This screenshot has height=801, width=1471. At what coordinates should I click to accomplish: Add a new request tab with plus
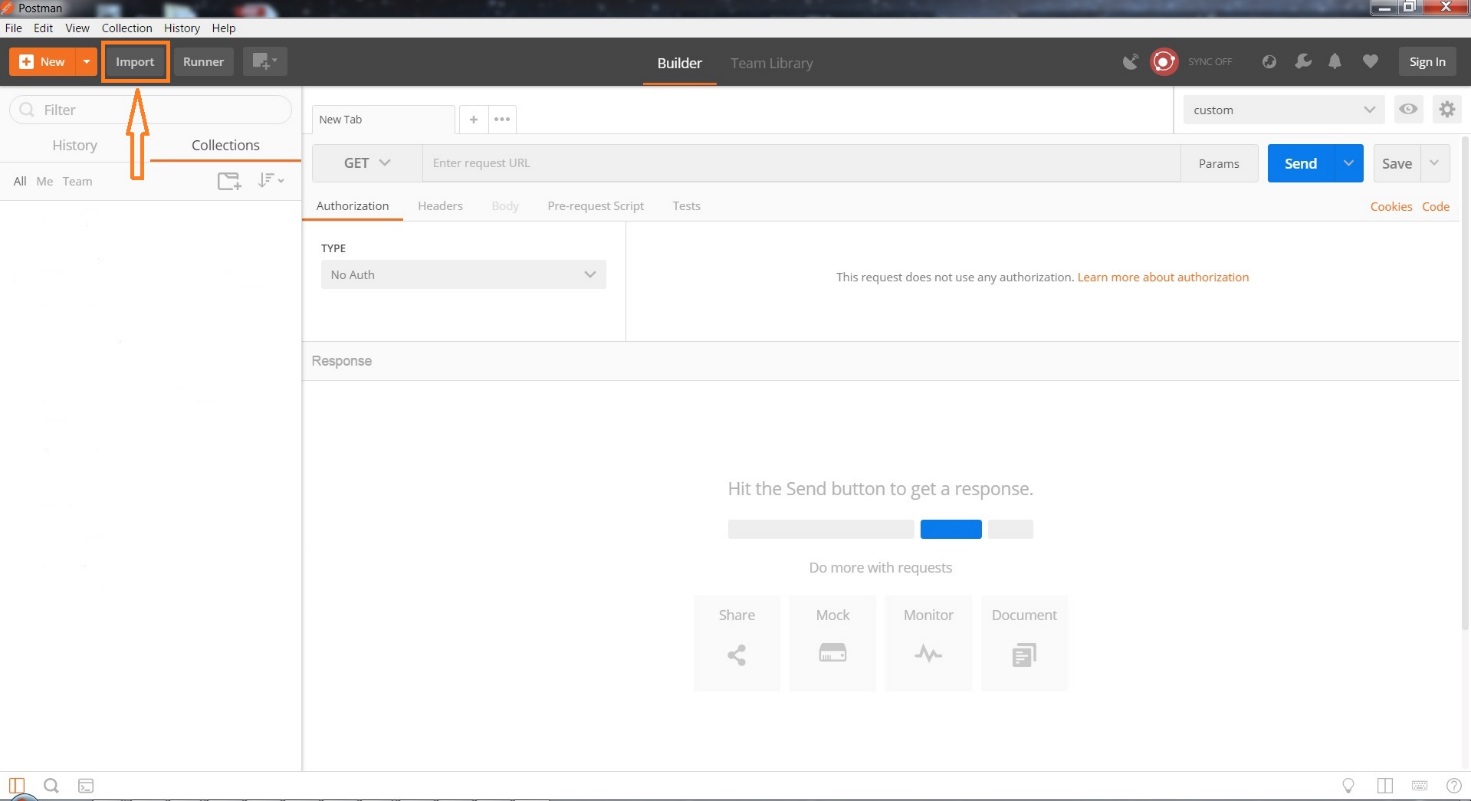pyautogui.click(x=474, y=119)
